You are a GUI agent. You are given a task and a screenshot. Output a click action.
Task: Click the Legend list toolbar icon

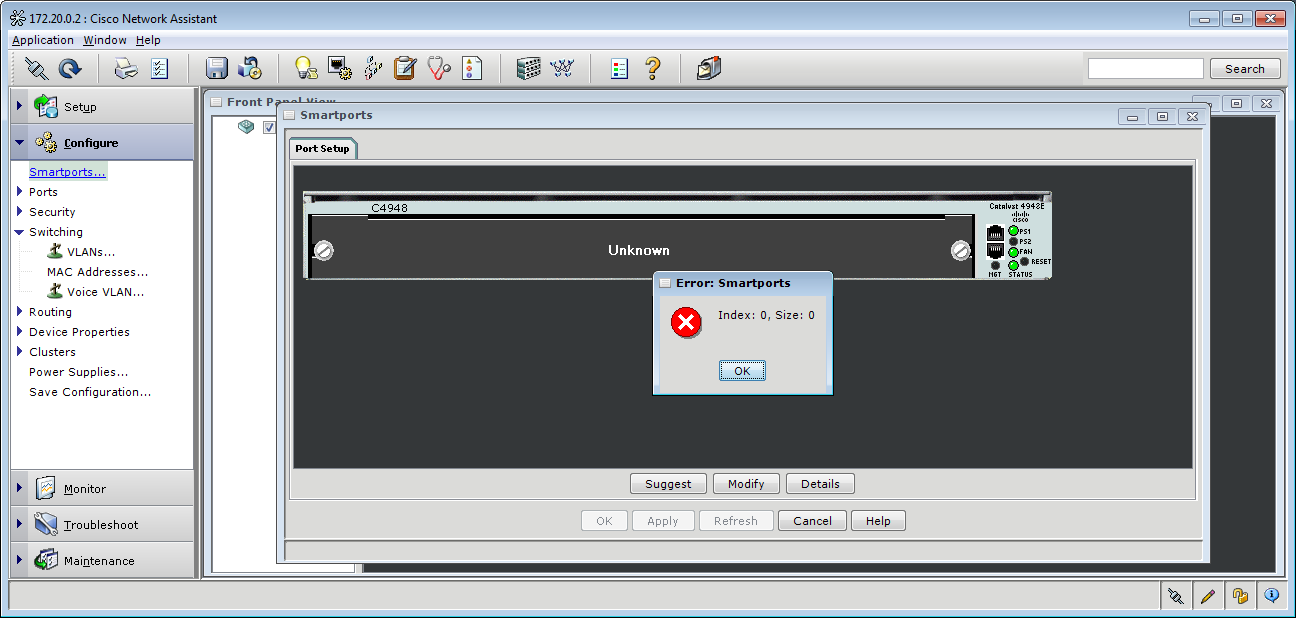point(620,68)
